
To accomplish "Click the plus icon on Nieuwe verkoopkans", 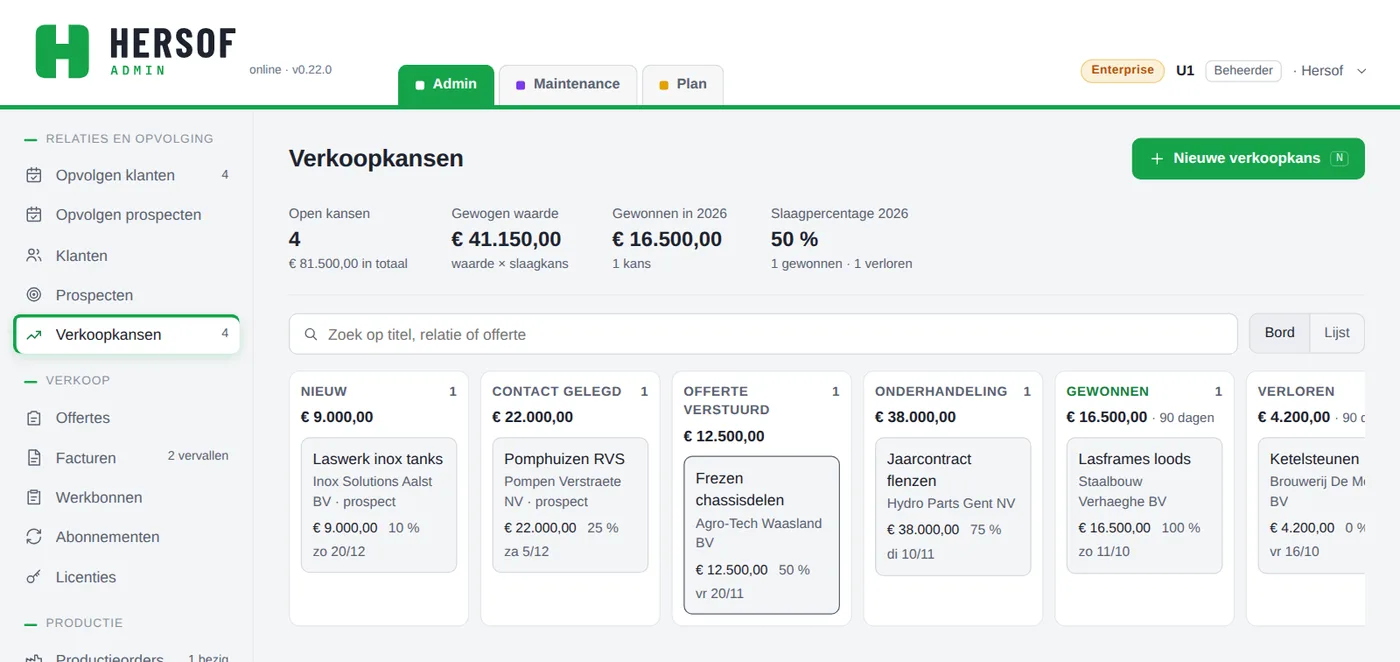I will point(1157,158).
